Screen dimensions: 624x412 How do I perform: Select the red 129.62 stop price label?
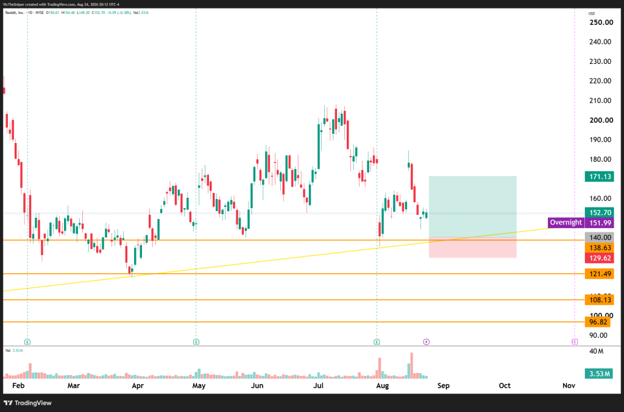coord(599,258)
